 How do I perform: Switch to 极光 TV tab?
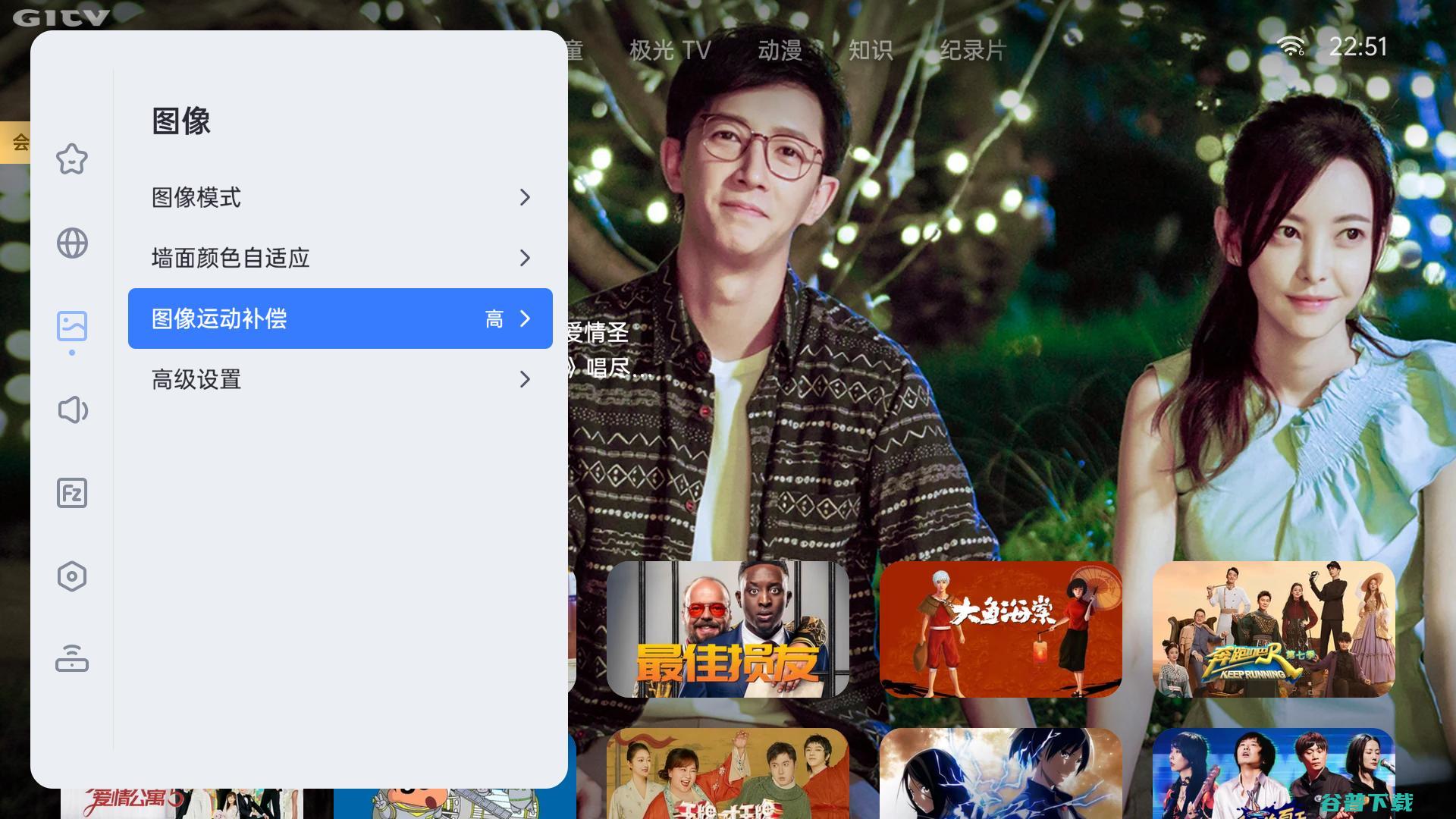point(670,51)
